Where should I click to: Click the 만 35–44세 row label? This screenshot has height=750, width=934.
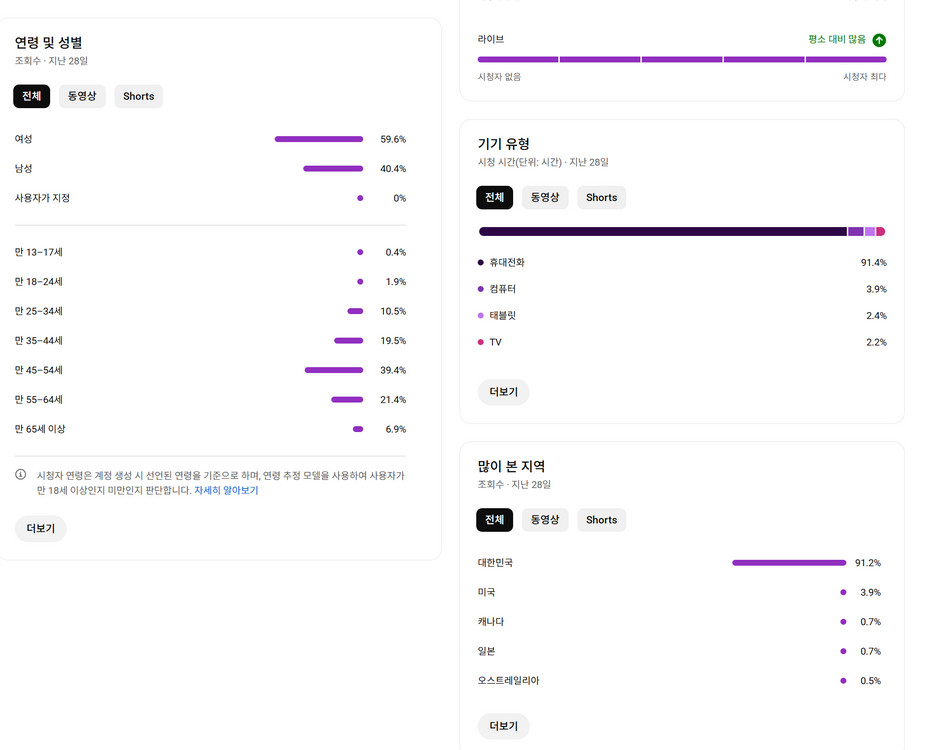39,340
